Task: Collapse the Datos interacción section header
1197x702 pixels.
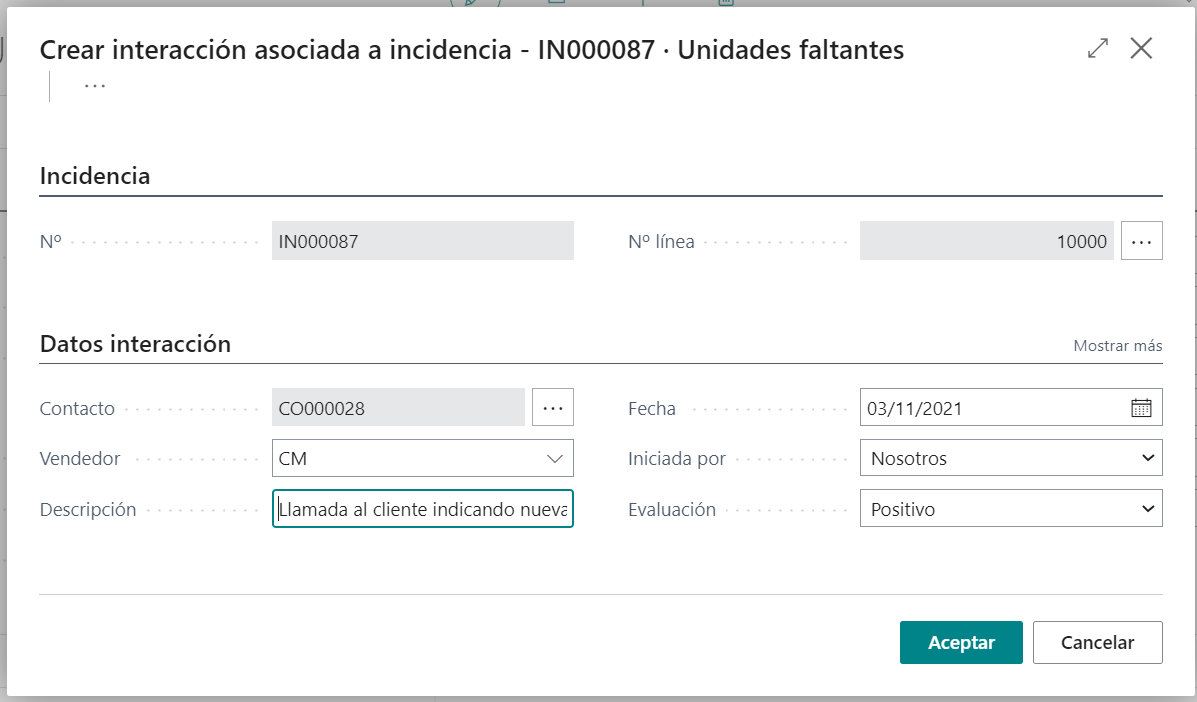Action: [x=135, y=345]
